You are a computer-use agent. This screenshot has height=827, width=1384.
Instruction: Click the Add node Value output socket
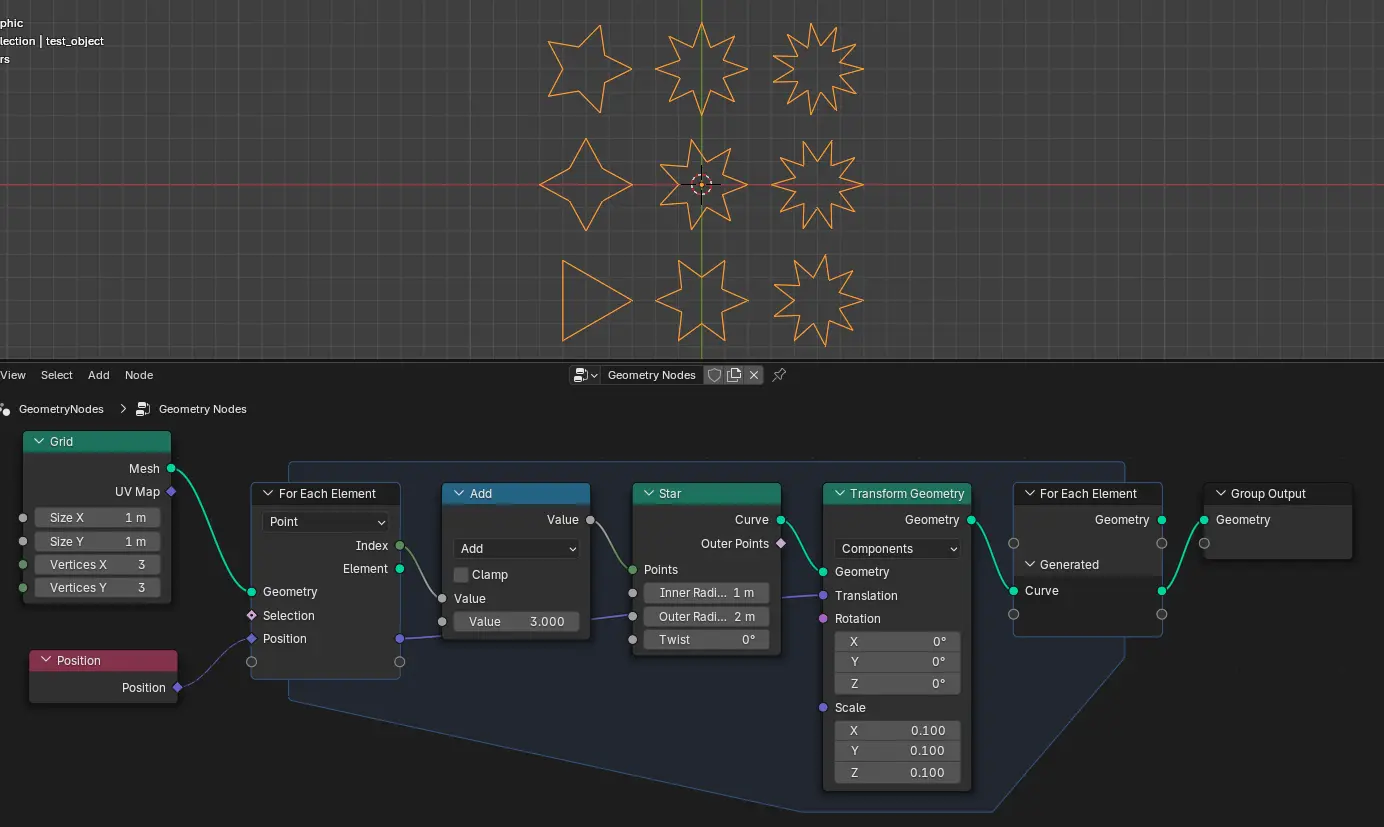pos(590,520)
